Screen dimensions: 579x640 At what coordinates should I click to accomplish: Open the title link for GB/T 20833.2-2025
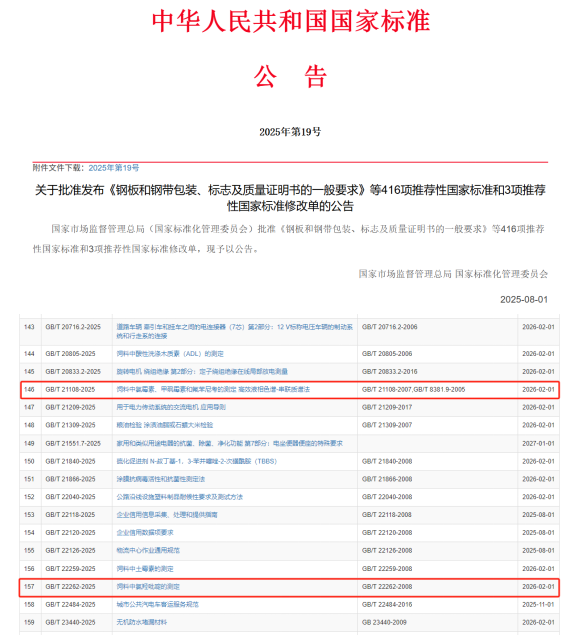tap(202, 371)
